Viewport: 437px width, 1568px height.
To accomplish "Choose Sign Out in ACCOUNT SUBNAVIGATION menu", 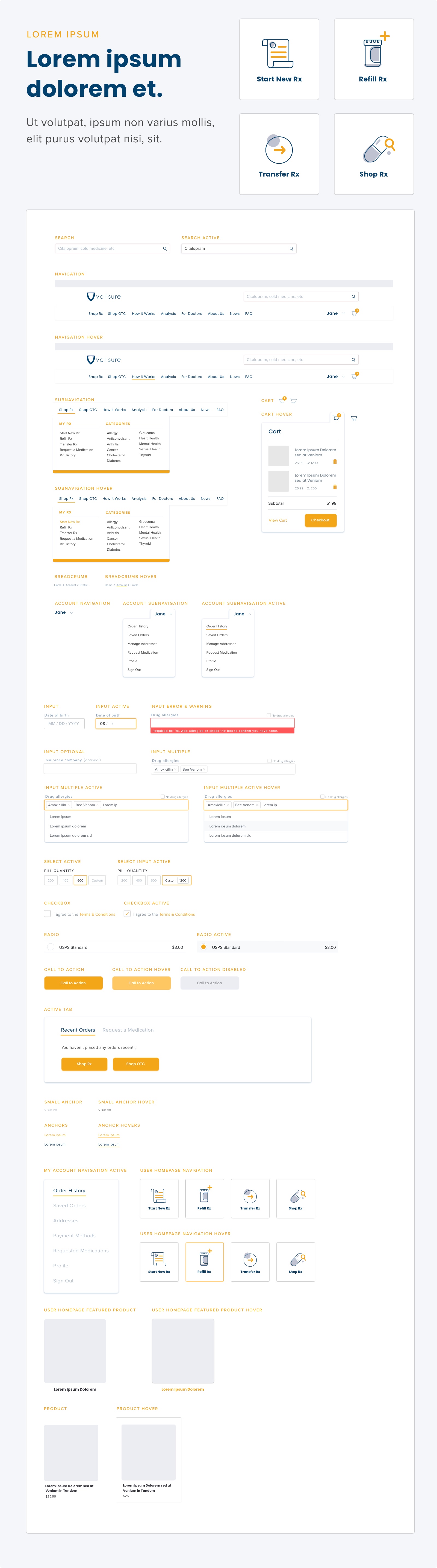I will click(x=134, y=670).
